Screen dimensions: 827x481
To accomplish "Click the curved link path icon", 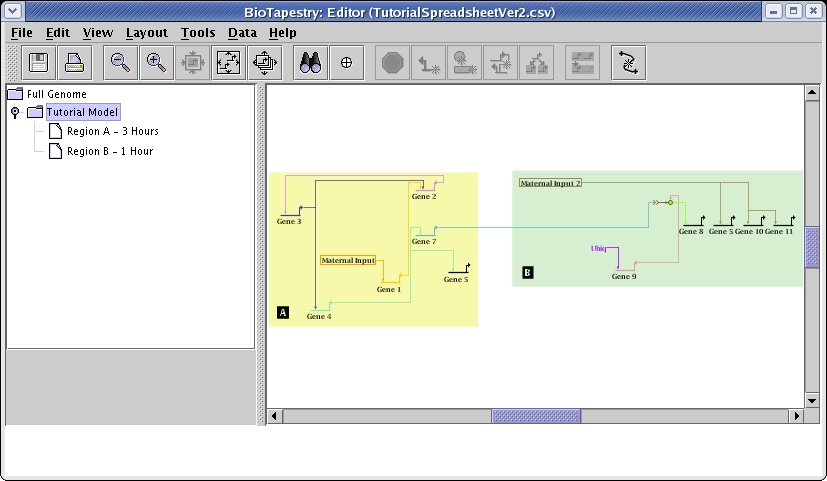I will click(x=629, y=62).
